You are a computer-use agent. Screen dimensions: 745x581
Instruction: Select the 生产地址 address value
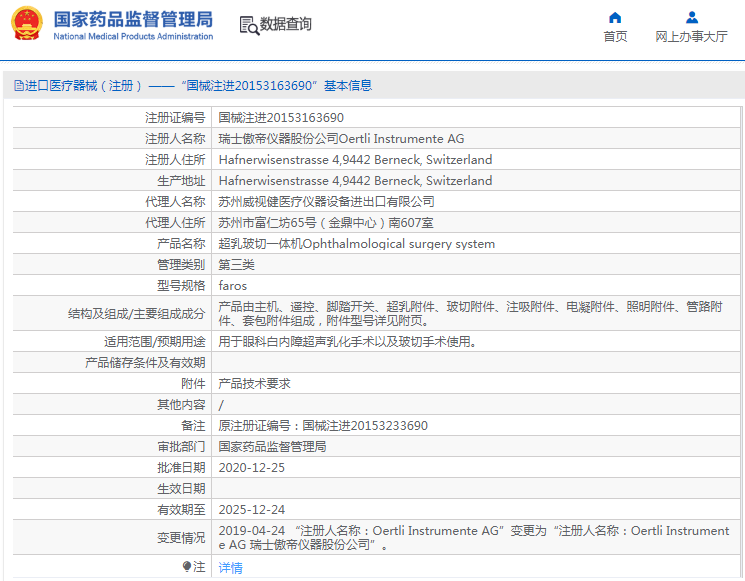click(355, 181)
